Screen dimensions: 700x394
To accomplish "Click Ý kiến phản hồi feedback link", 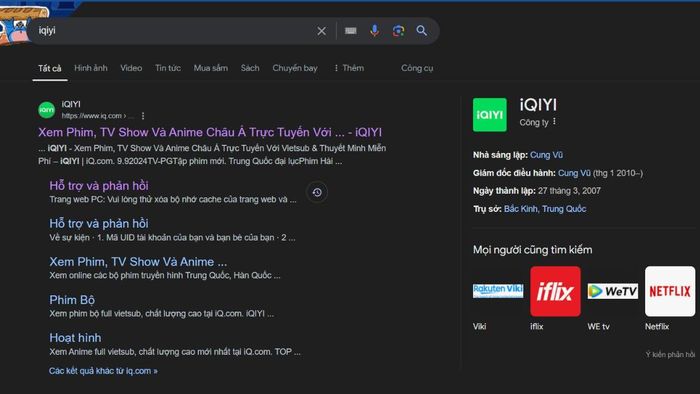I will (670, 355).
